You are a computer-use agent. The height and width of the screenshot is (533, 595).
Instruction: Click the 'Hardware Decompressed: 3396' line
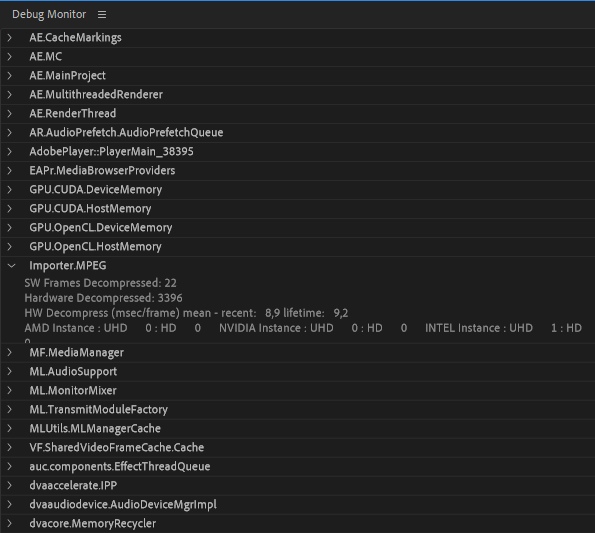click(x=103, y=298)
